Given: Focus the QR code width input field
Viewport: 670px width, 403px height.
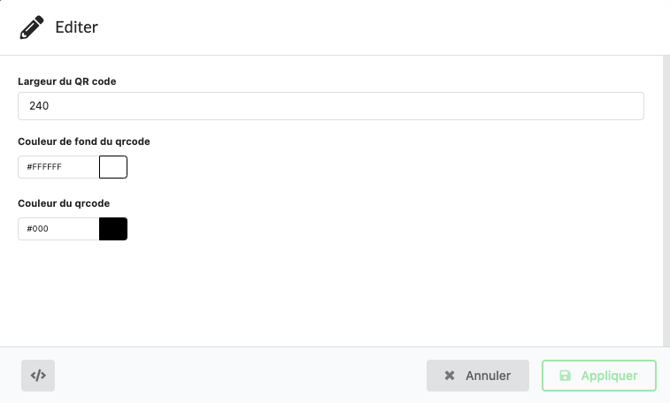Looking at the screenshot, I should [x=330, y=106].
